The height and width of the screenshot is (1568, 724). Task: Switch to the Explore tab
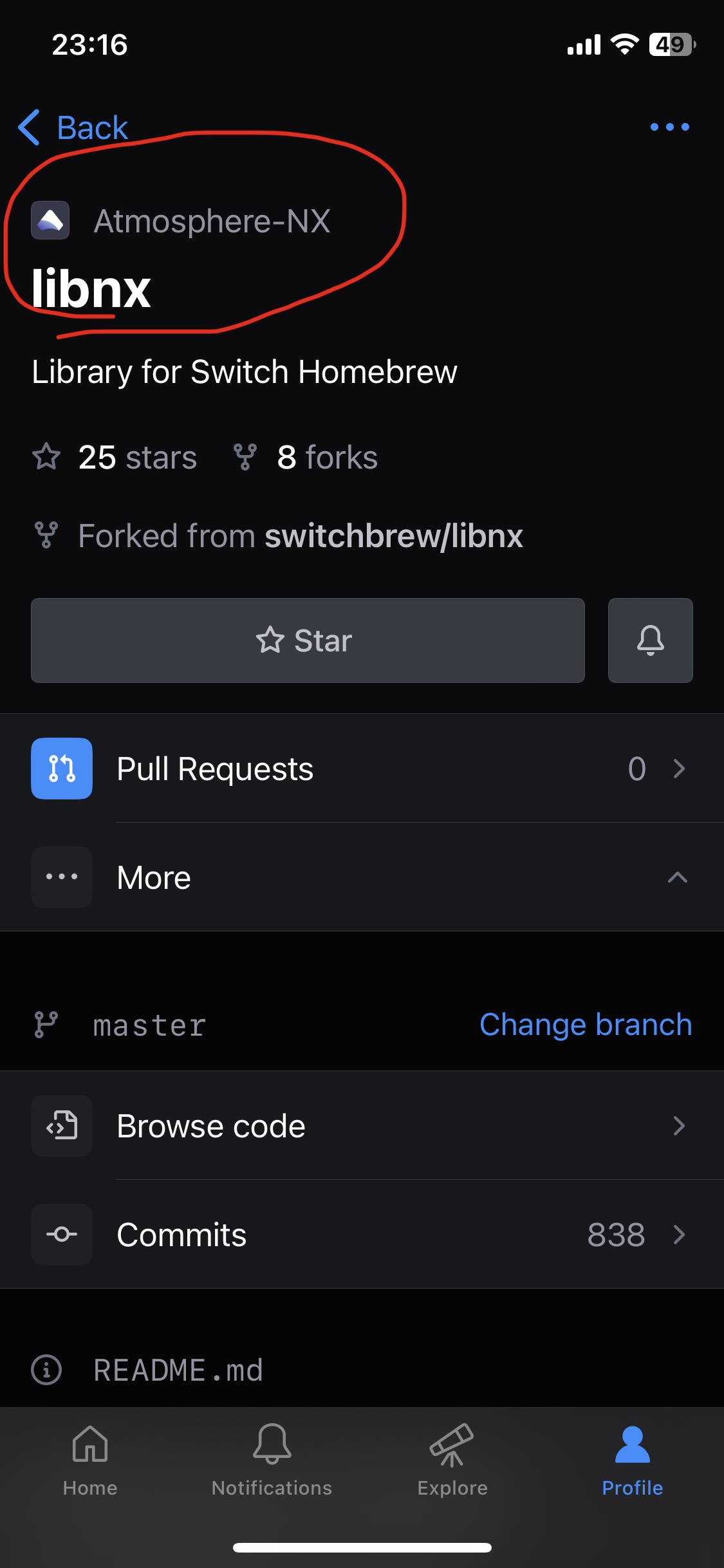[452, 1460]
